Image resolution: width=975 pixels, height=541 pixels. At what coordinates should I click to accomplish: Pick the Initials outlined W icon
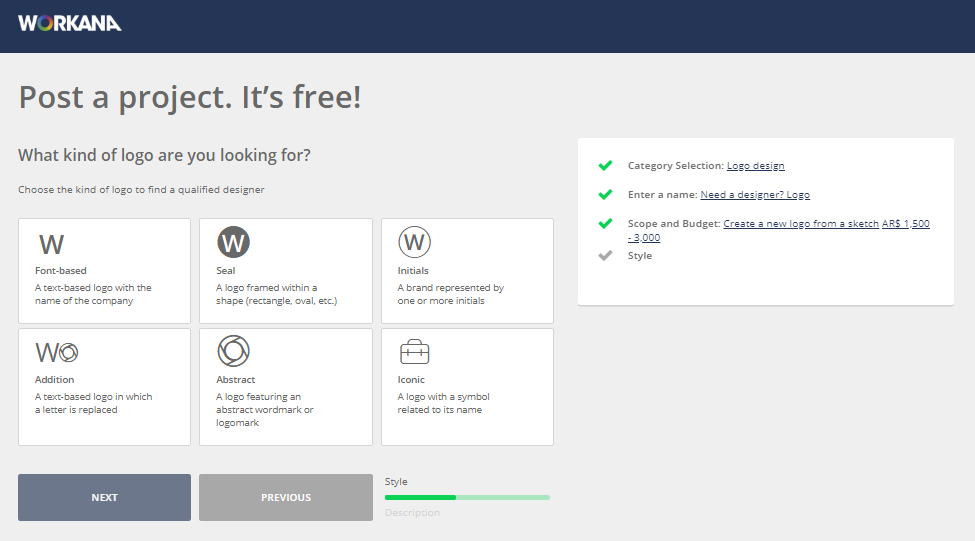414,242
